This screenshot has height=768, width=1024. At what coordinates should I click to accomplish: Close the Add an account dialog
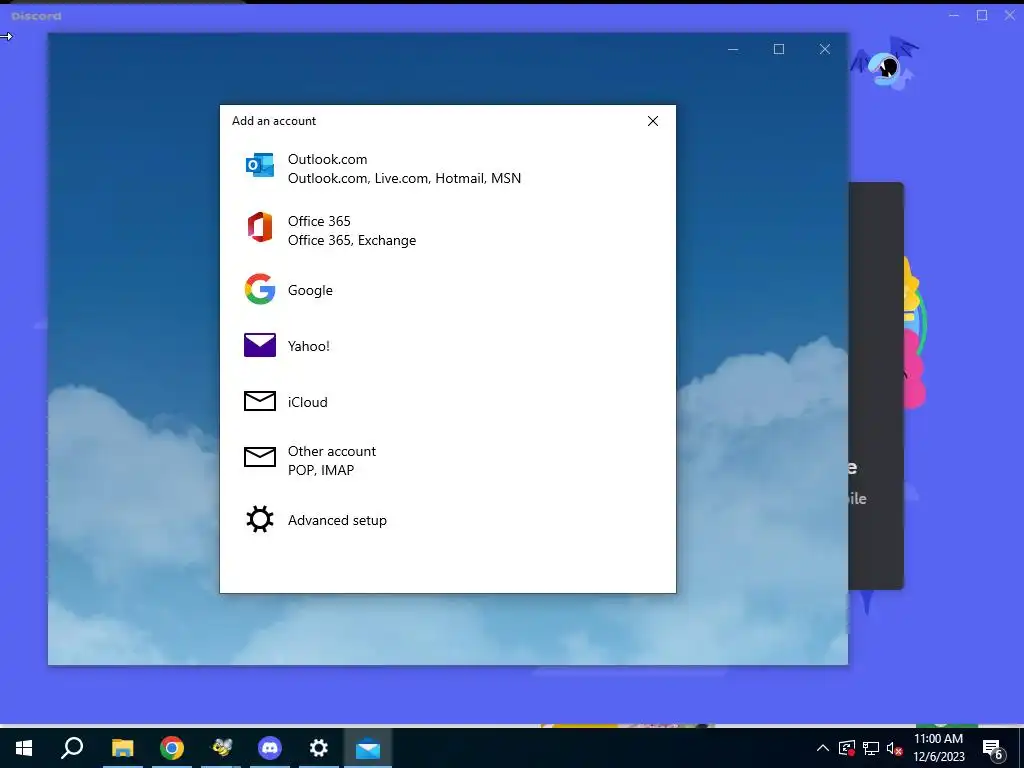[652, 121]
